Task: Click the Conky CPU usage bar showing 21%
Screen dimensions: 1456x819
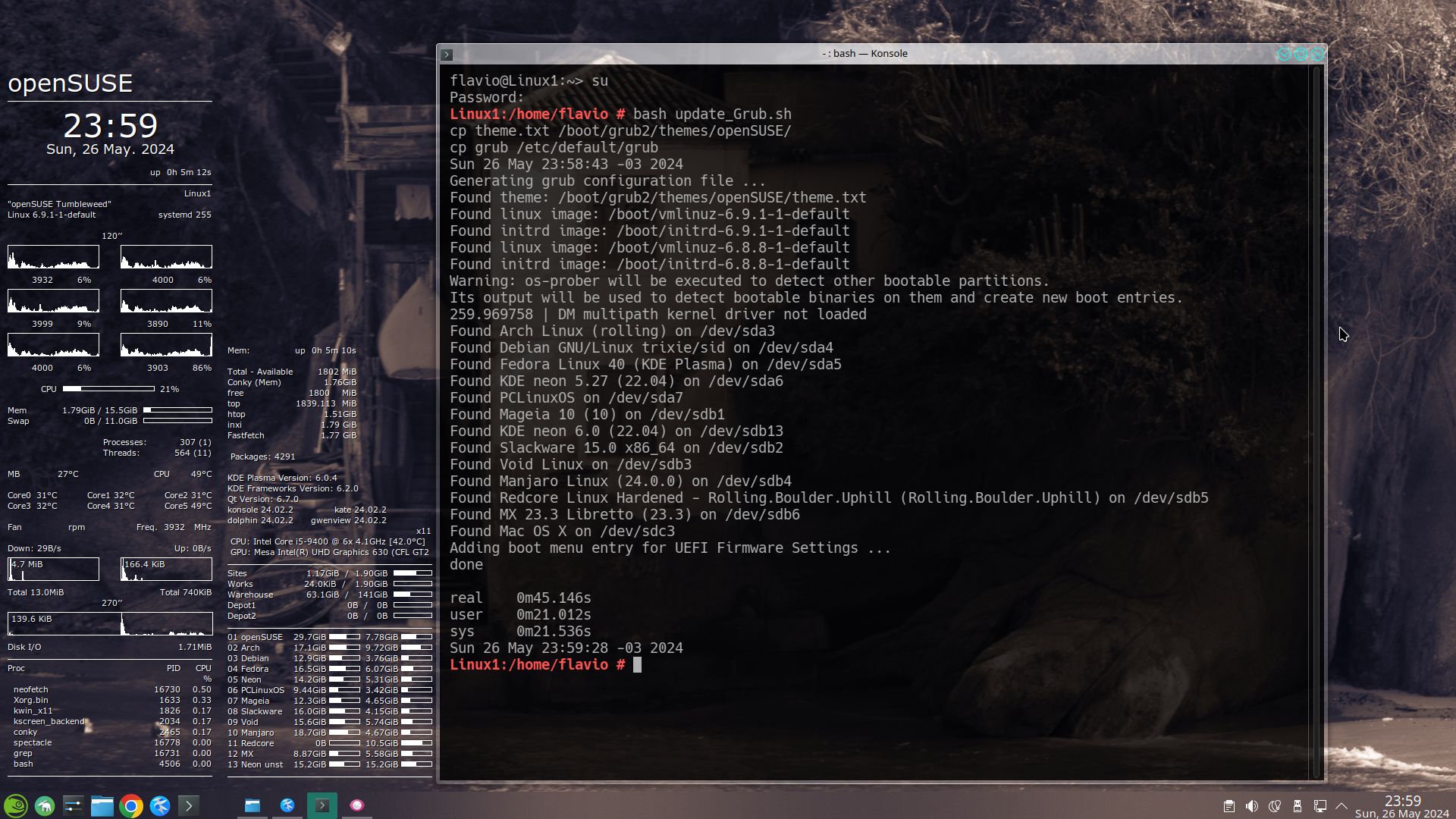Action: tap(108, 389)
